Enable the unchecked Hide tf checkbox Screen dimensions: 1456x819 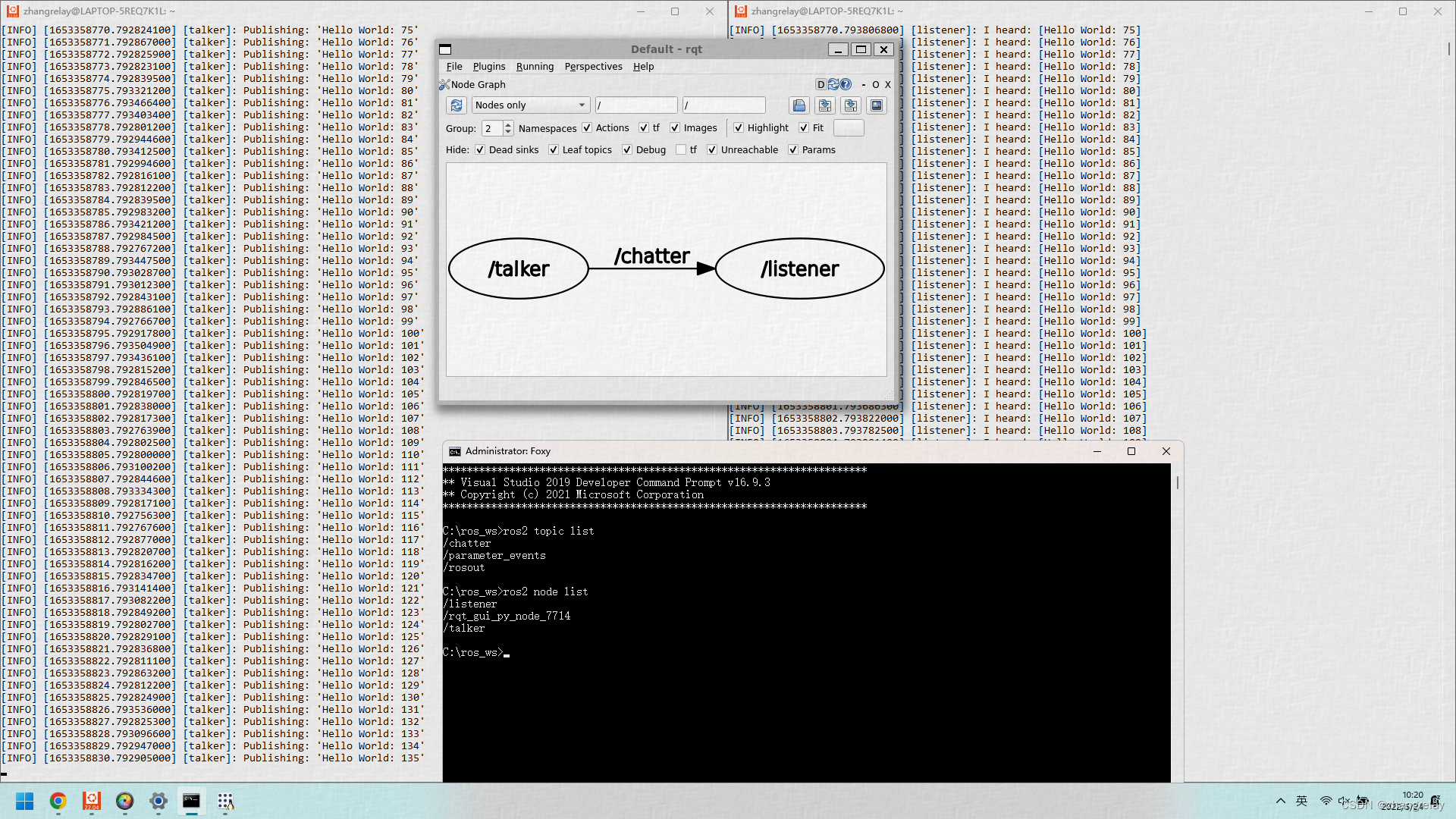681,150
